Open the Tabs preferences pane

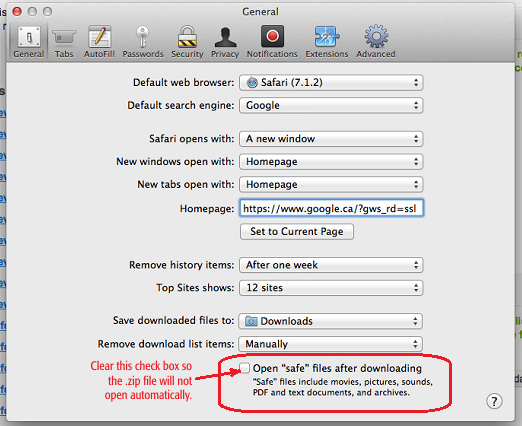(x=64, y=42)
